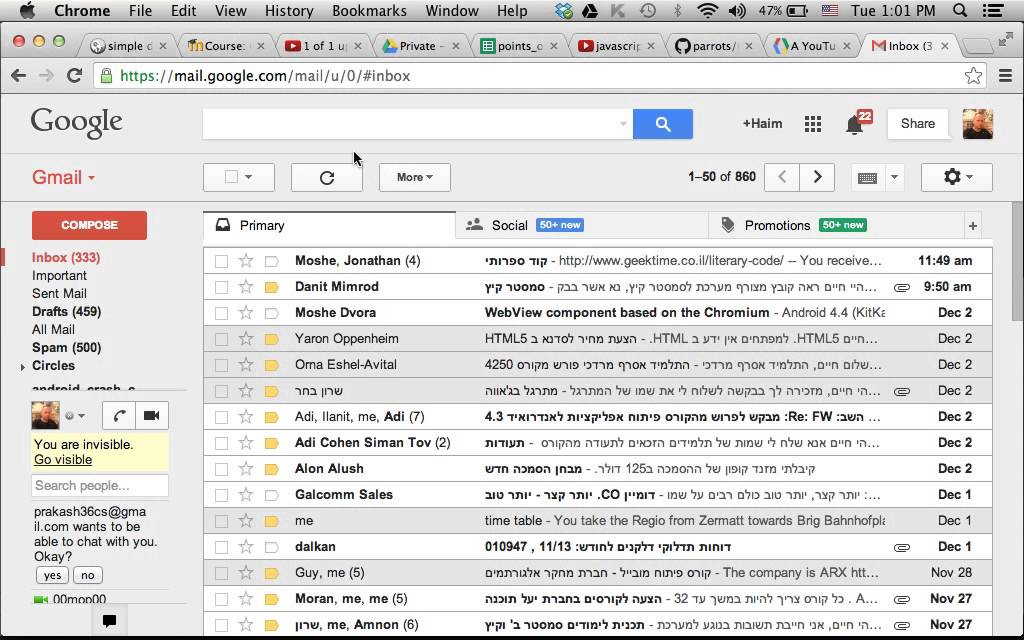
Task: Check the Adi, Ilanit, me, Adi thread
Action: click(x=221, y=417)
